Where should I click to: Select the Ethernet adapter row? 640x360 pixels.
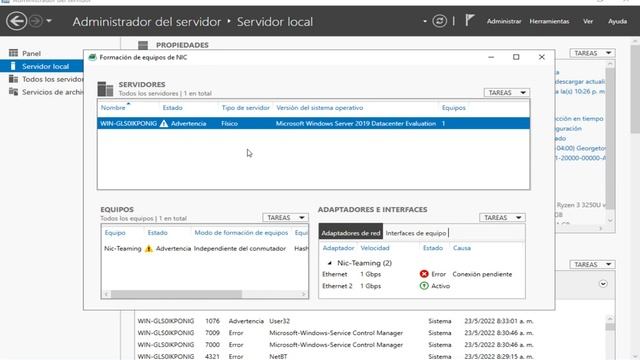click(x=422, y=274)
